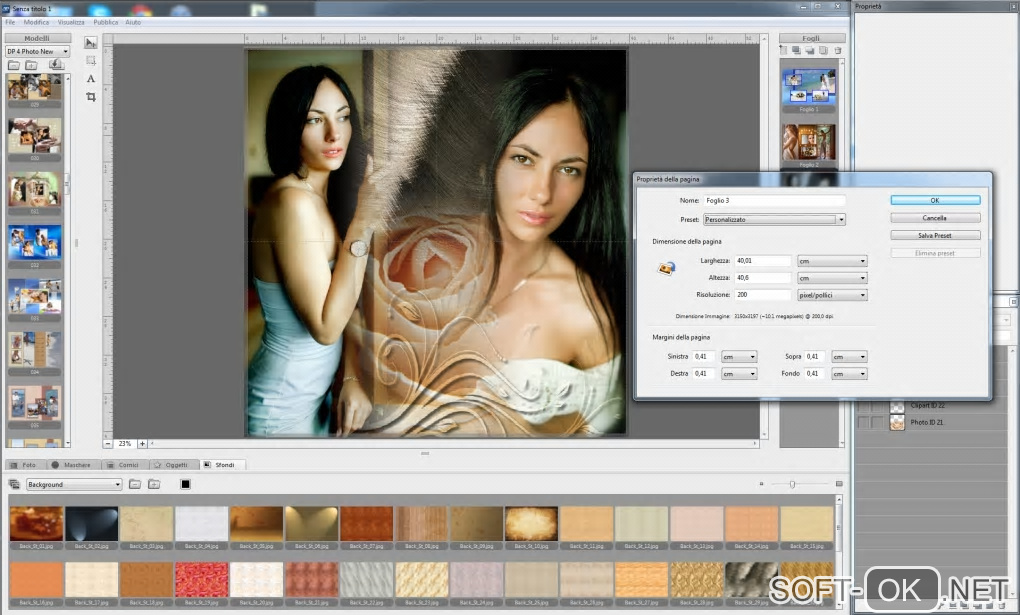1020x615 pixels.
Task: Click the fourth Fogli toolbar copy icon
Action: coord(823,50)
